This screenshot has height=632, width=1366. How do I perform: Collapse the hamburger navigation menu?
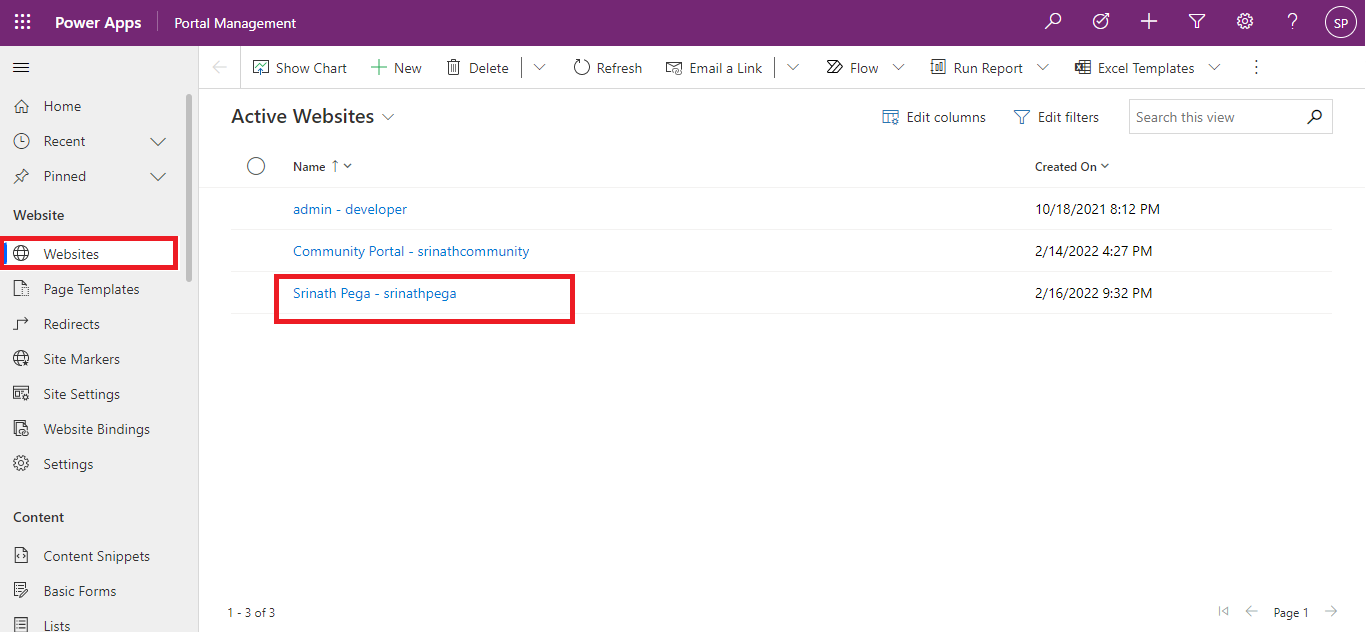pos(21,68)
